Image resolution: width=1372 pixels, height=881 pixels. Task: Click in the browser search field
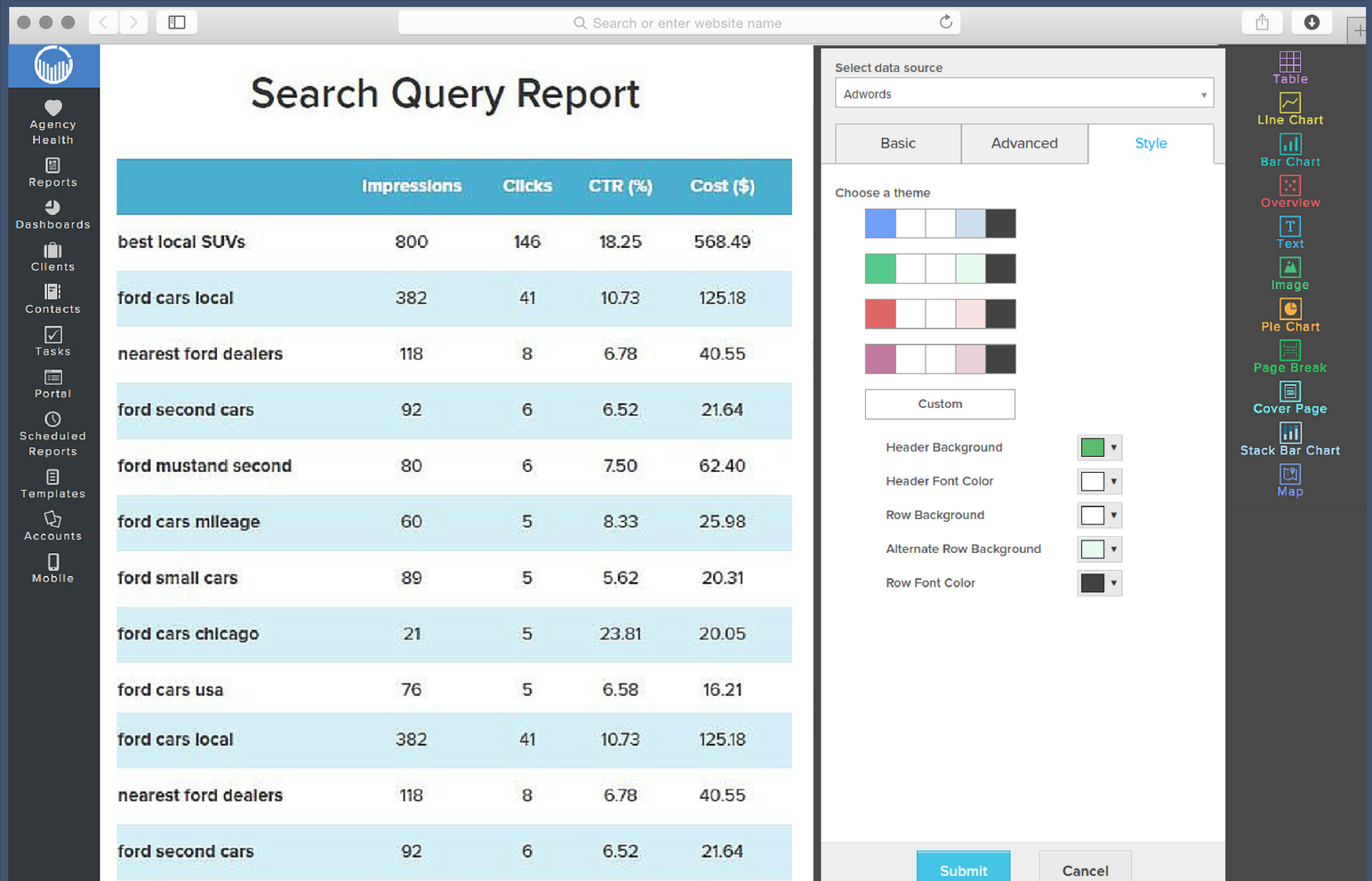click(678, 22)
